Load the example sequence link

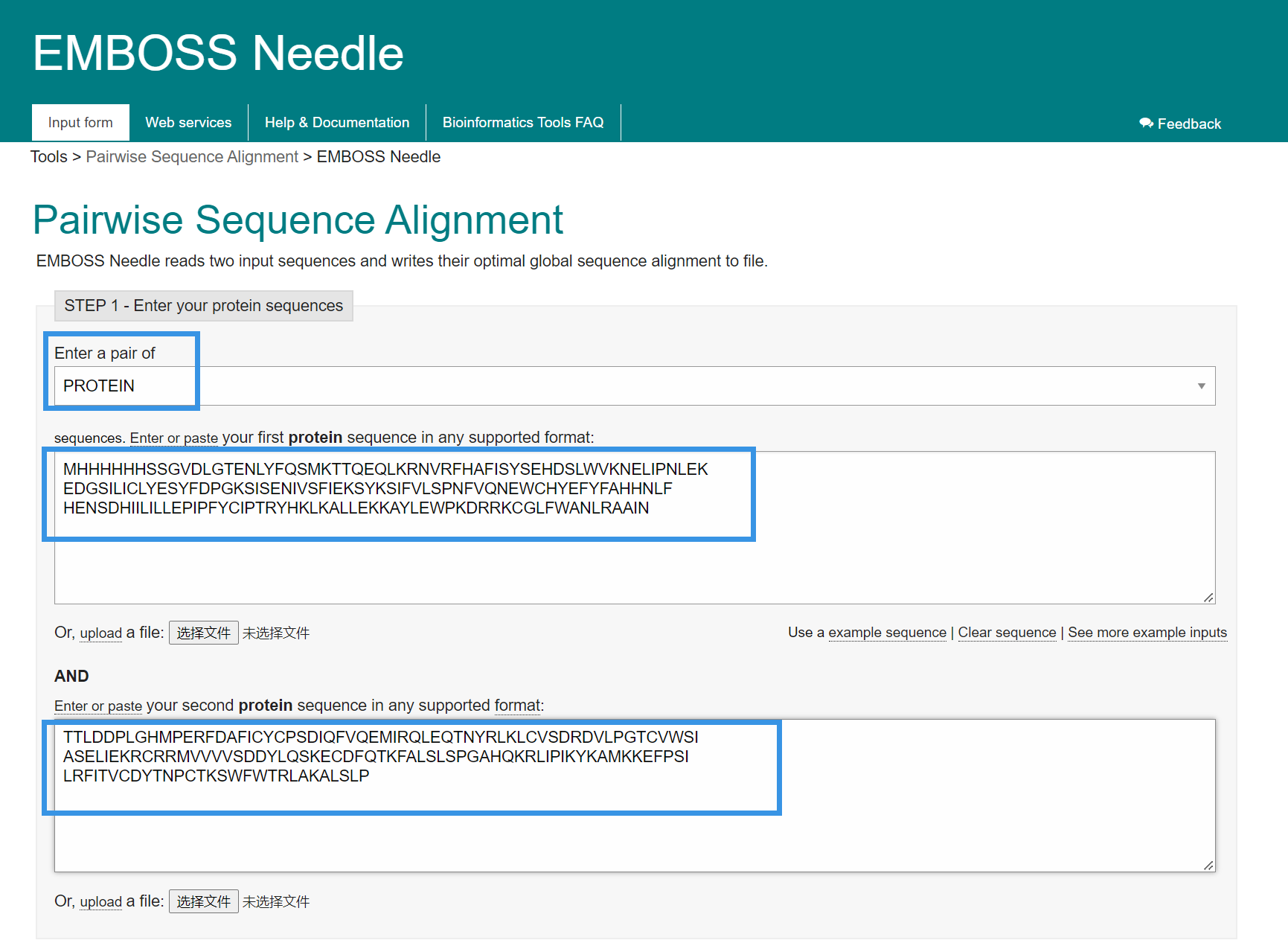(x=887, y=632)
